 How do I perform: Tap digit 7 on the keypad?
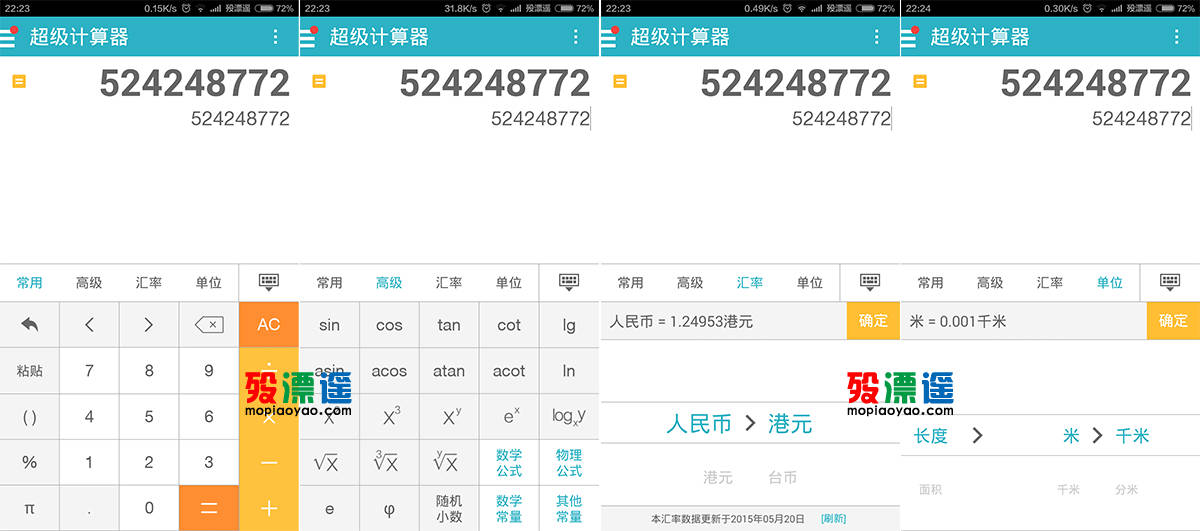[89, 371]
